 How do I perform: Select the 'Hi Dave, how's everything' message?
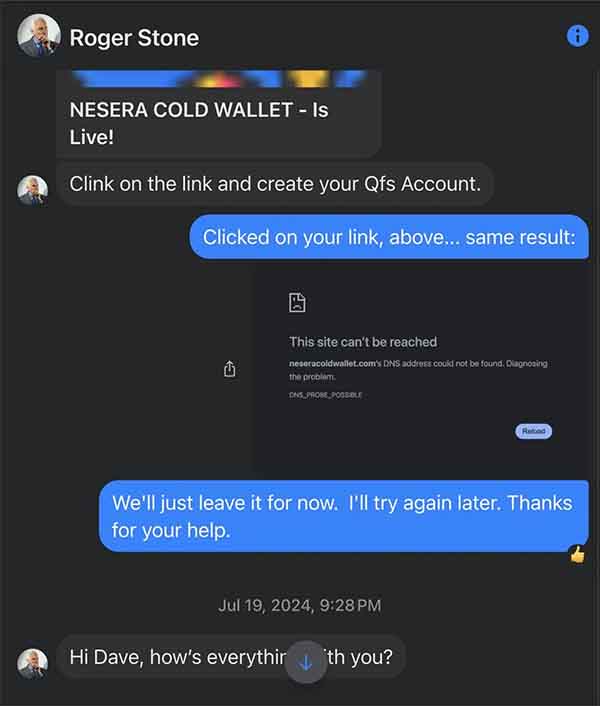(231, 657)
